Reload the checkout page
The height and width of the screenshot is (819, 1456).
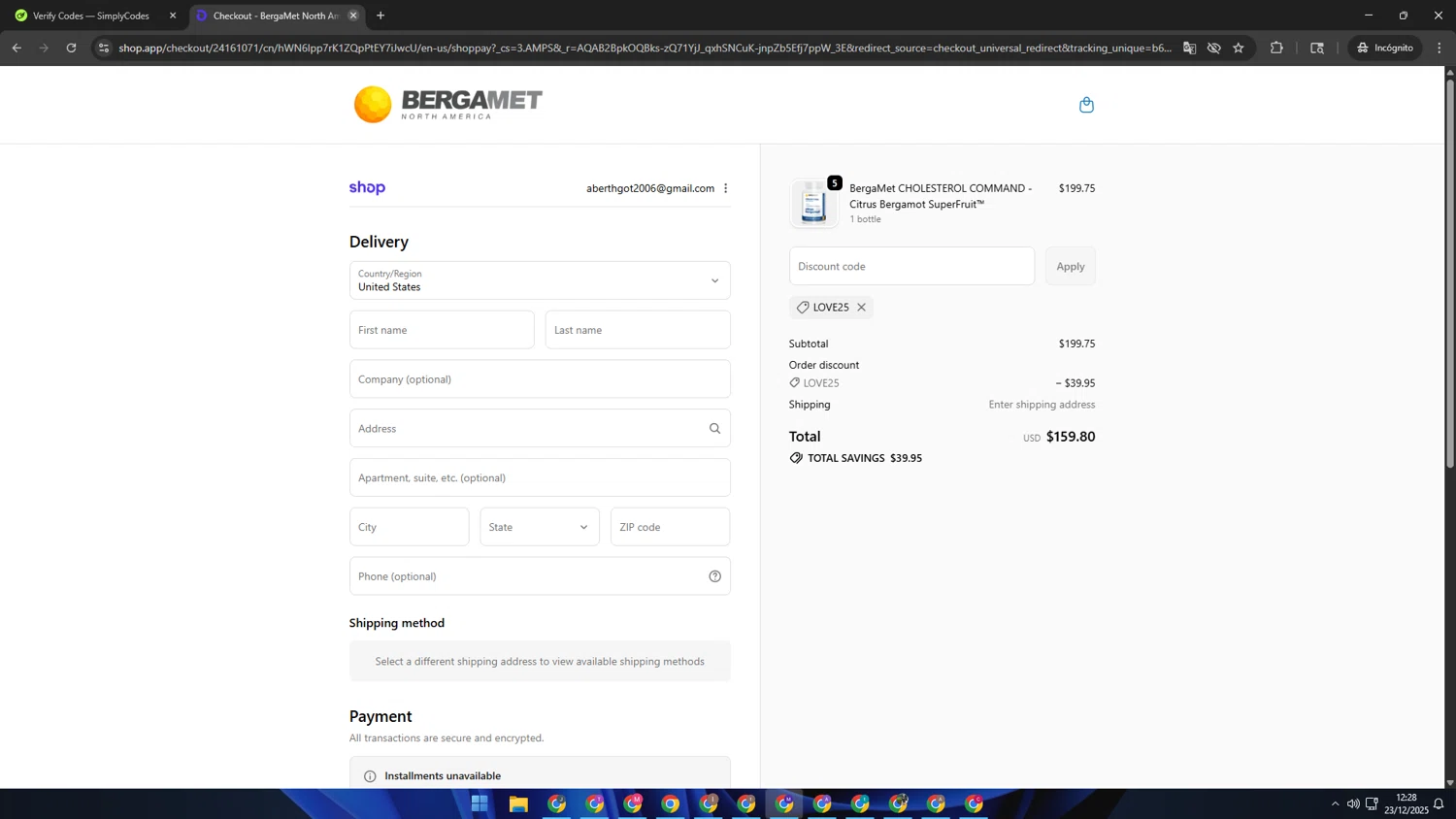[71, 48]
